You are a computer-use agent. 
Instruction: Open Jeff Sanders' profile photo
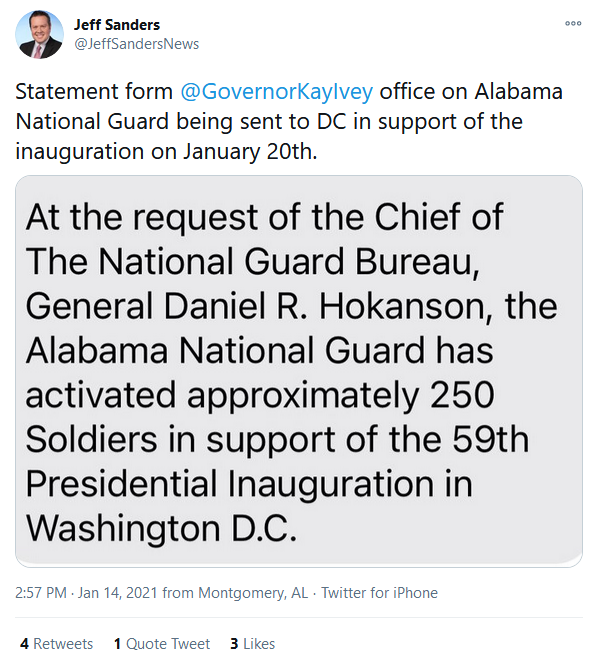pos(39,34)
